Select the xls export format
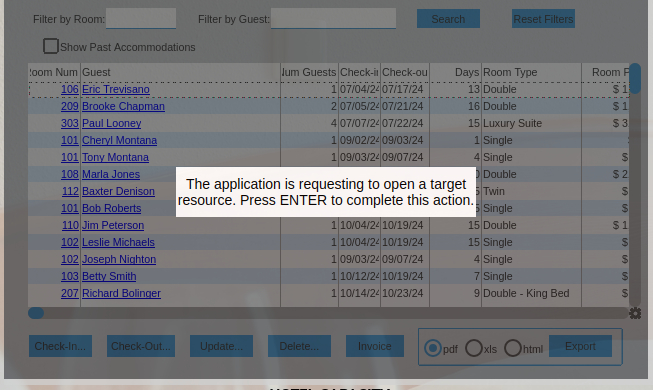The height and width of the screenshot is (390, 653). pos(474,348)
